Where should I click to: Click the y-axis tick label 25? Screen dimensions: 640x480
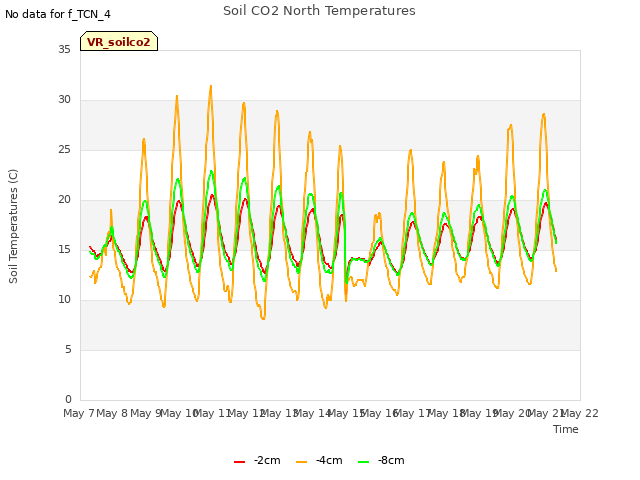tap(64, 149)
